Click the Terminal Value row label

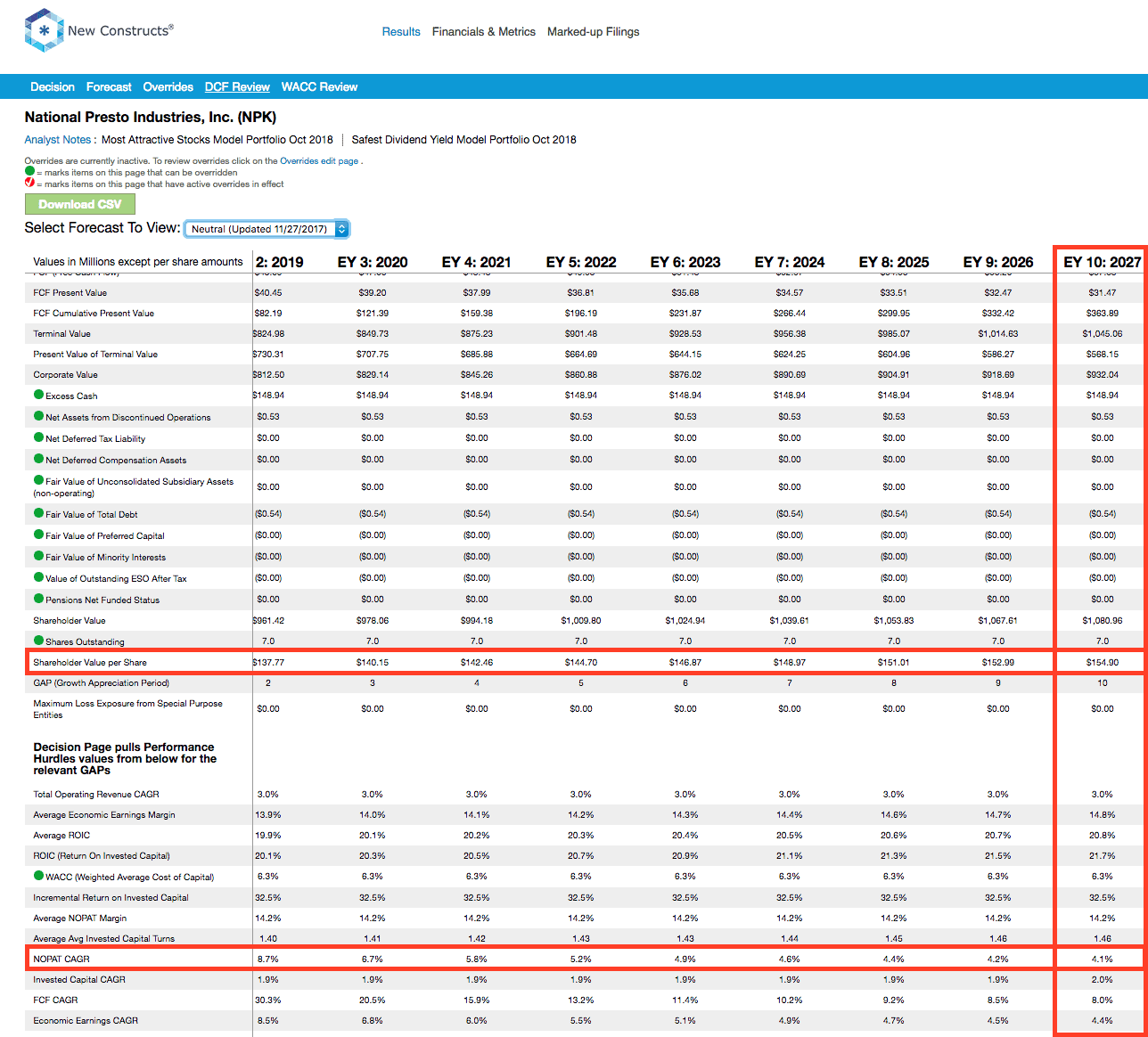pyautogui.click(x=62, y=333)
